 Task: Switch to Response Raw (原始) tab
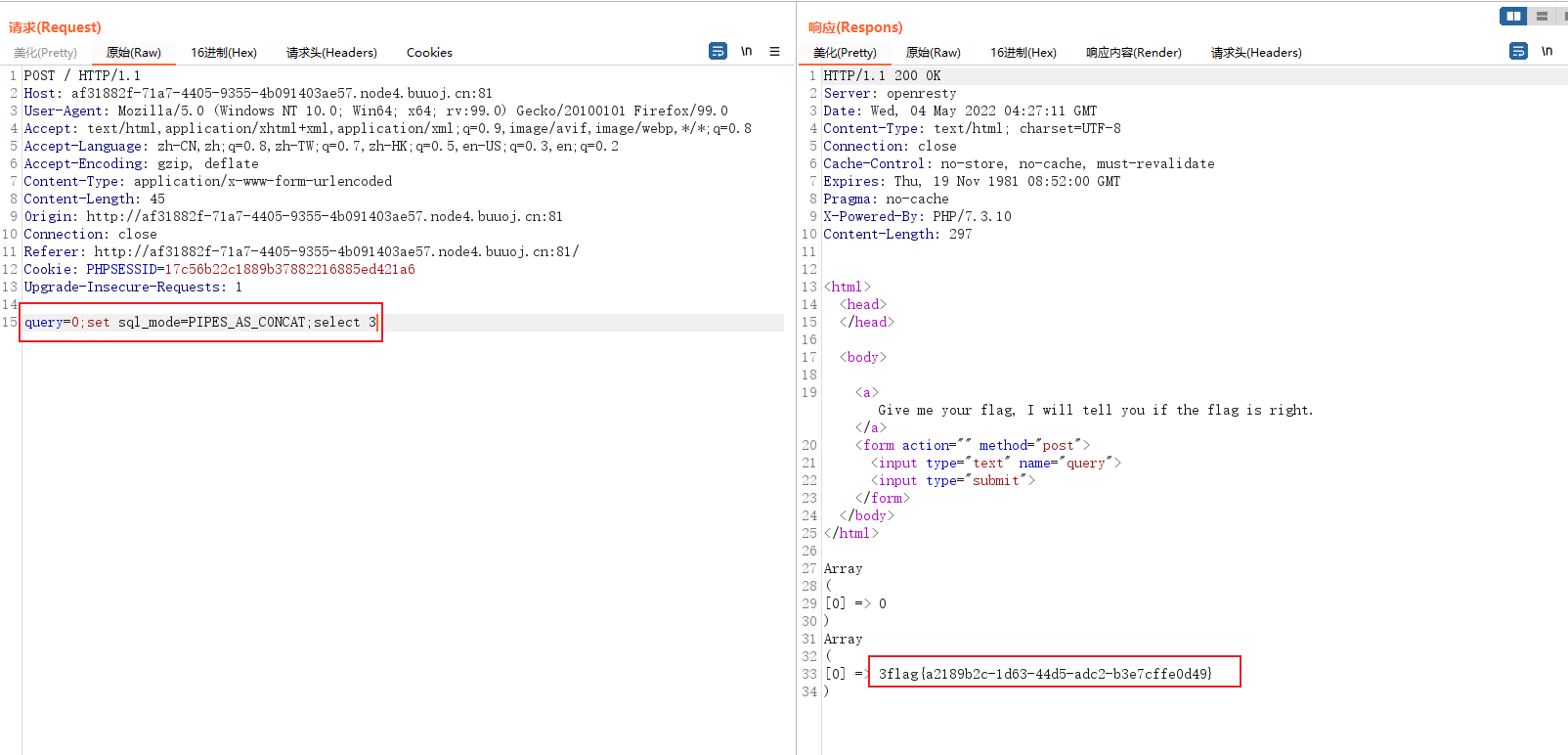934,53
